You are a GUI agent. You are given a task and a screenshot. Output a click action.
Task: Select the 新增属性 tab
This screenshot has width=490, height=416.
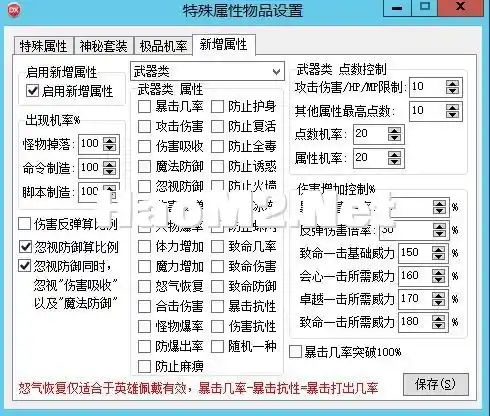[x=224, y=44]
